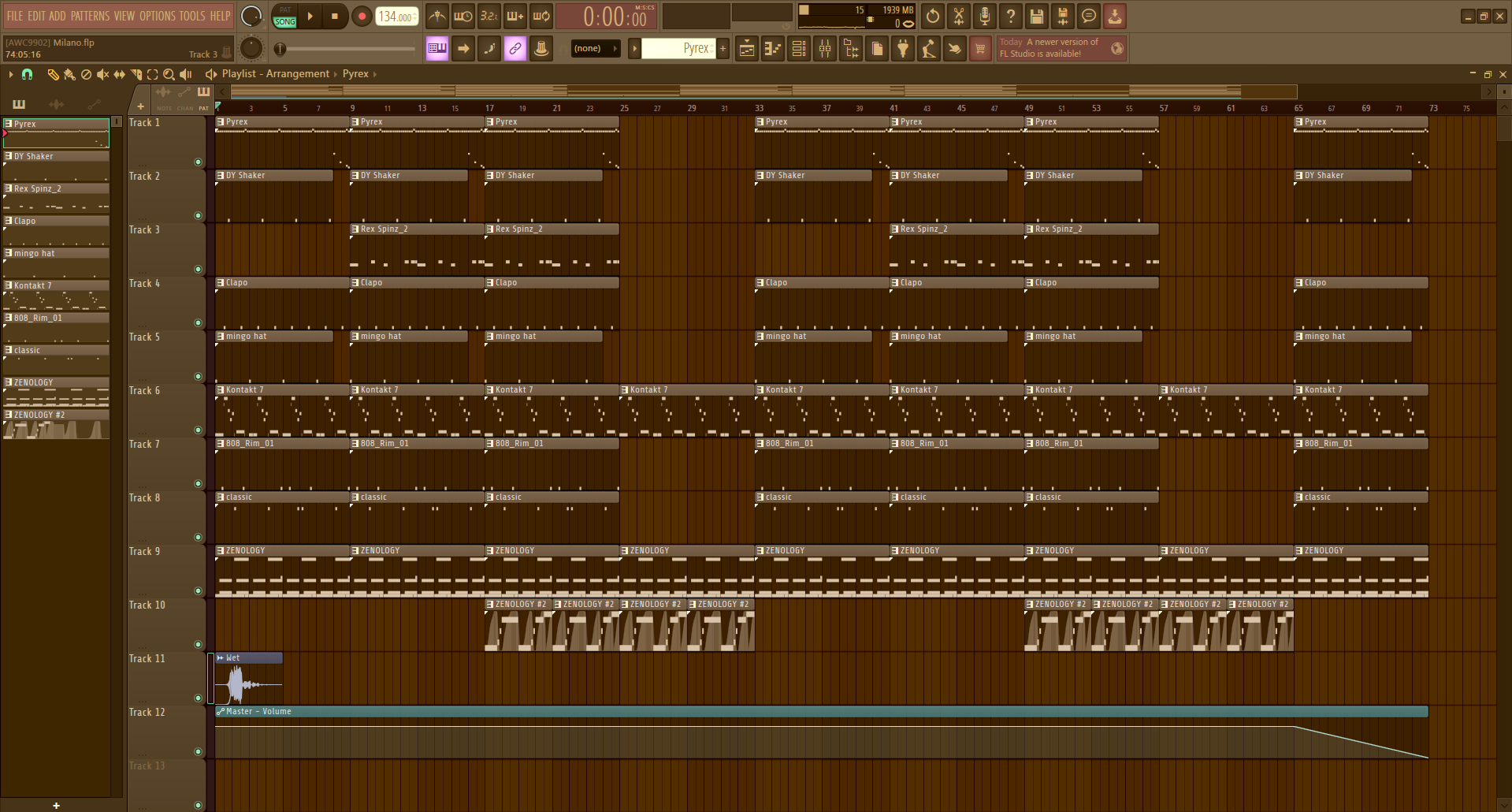Switch to SONG mode
This screenshot has height=812, width=1512.
coord(285,22)
